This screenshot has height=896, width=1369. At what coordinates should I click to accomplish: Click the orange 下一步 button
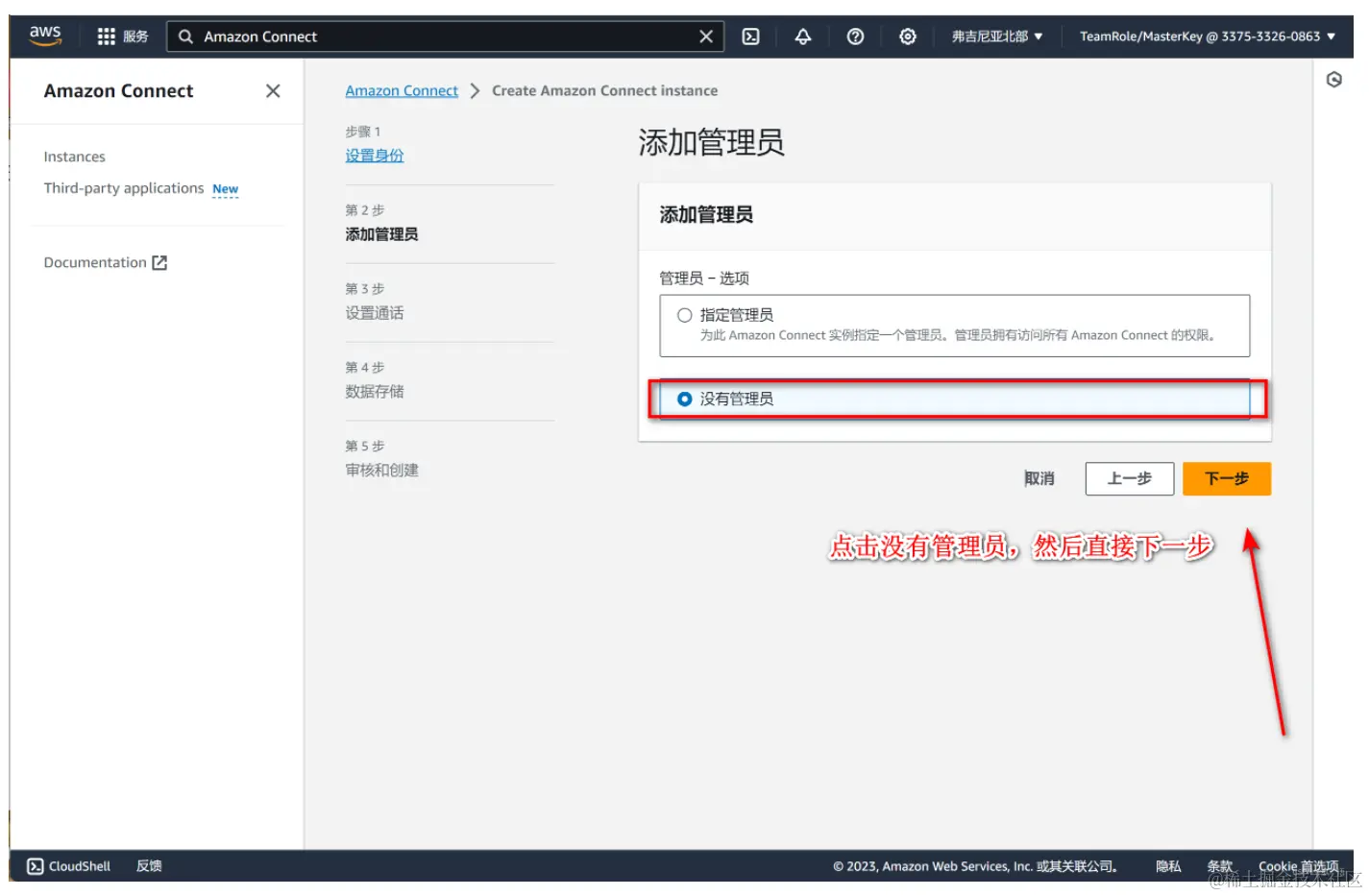(x=1227, y=478)
